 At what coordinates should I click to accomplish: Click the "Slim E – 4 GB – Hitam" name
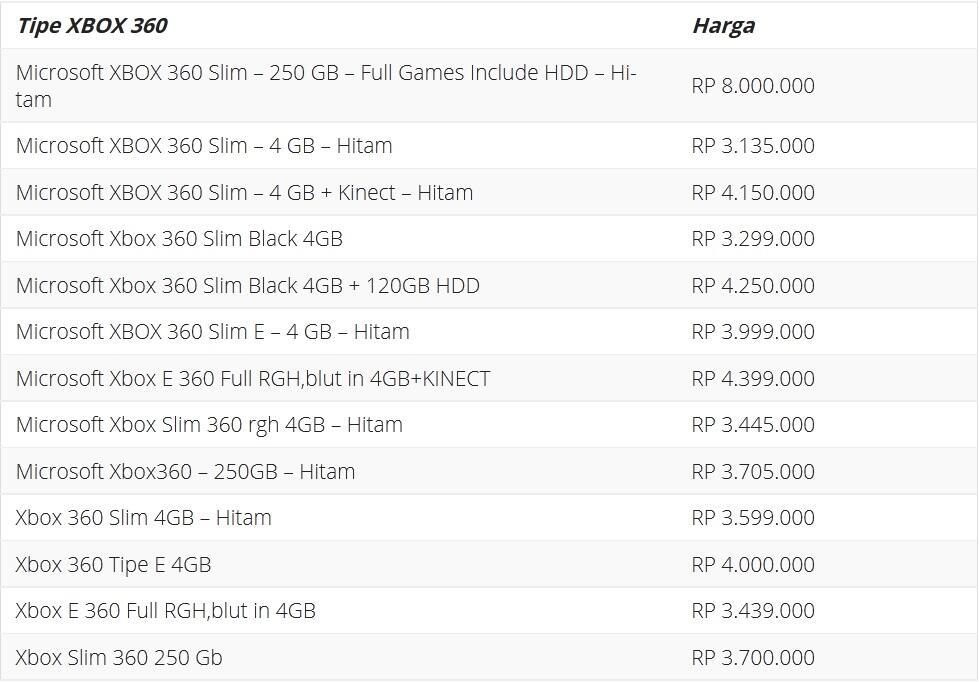point(212,332)
